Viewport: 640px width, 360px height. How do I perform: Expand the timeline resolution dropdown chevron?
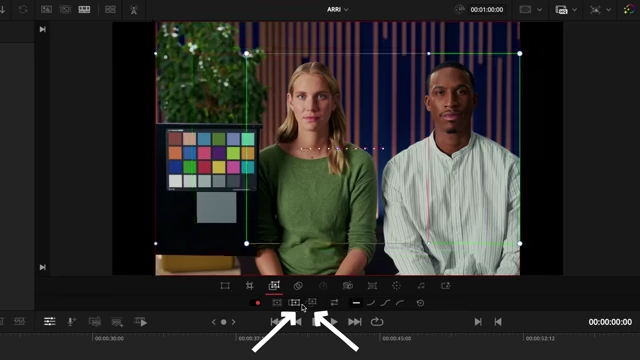click(574, 9)
